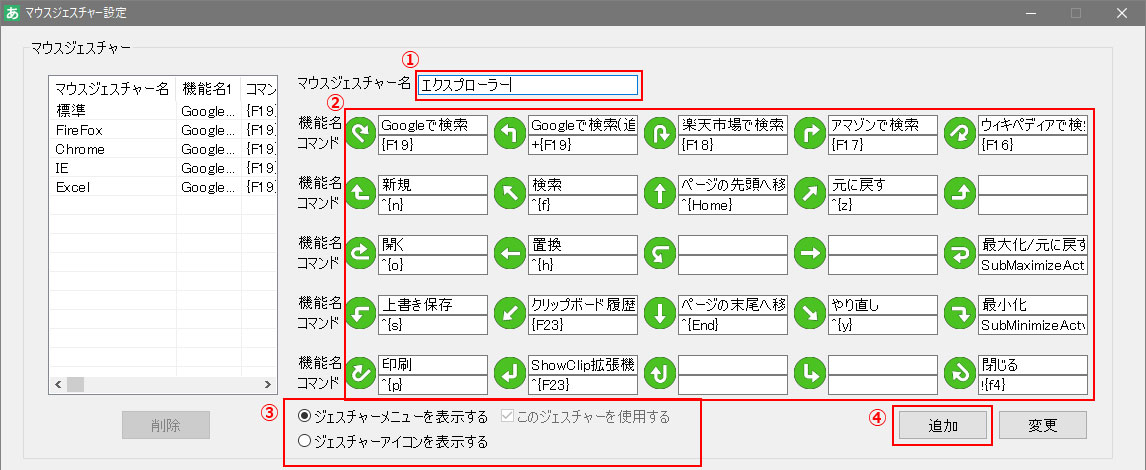Image resolution: width=1146 pixels, height=470 pixels.
Task: Select the diagonal arrow icon beside 検索
Action: pyautogui.click(x=510, y=193)
